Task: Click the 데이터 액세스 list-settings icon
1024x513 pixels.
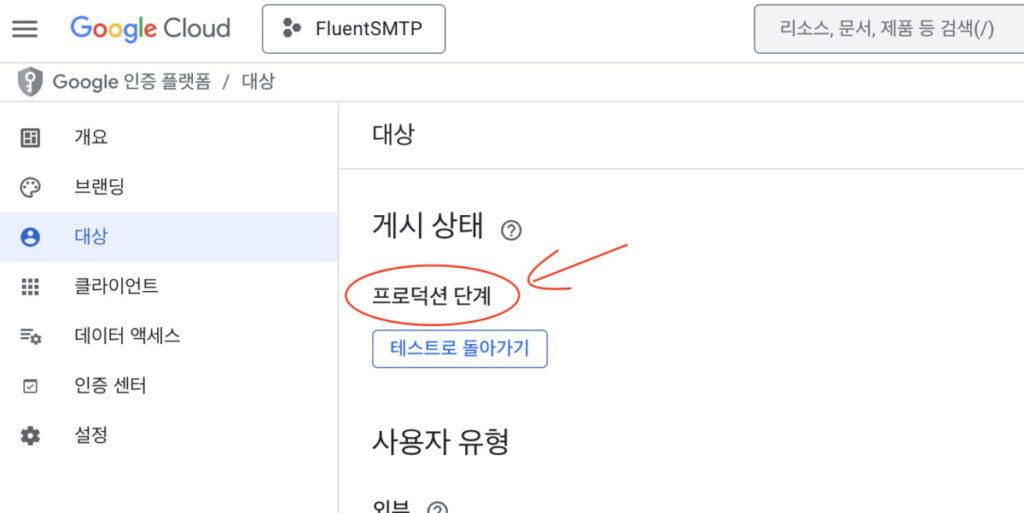Action: [x=30, y=337]
